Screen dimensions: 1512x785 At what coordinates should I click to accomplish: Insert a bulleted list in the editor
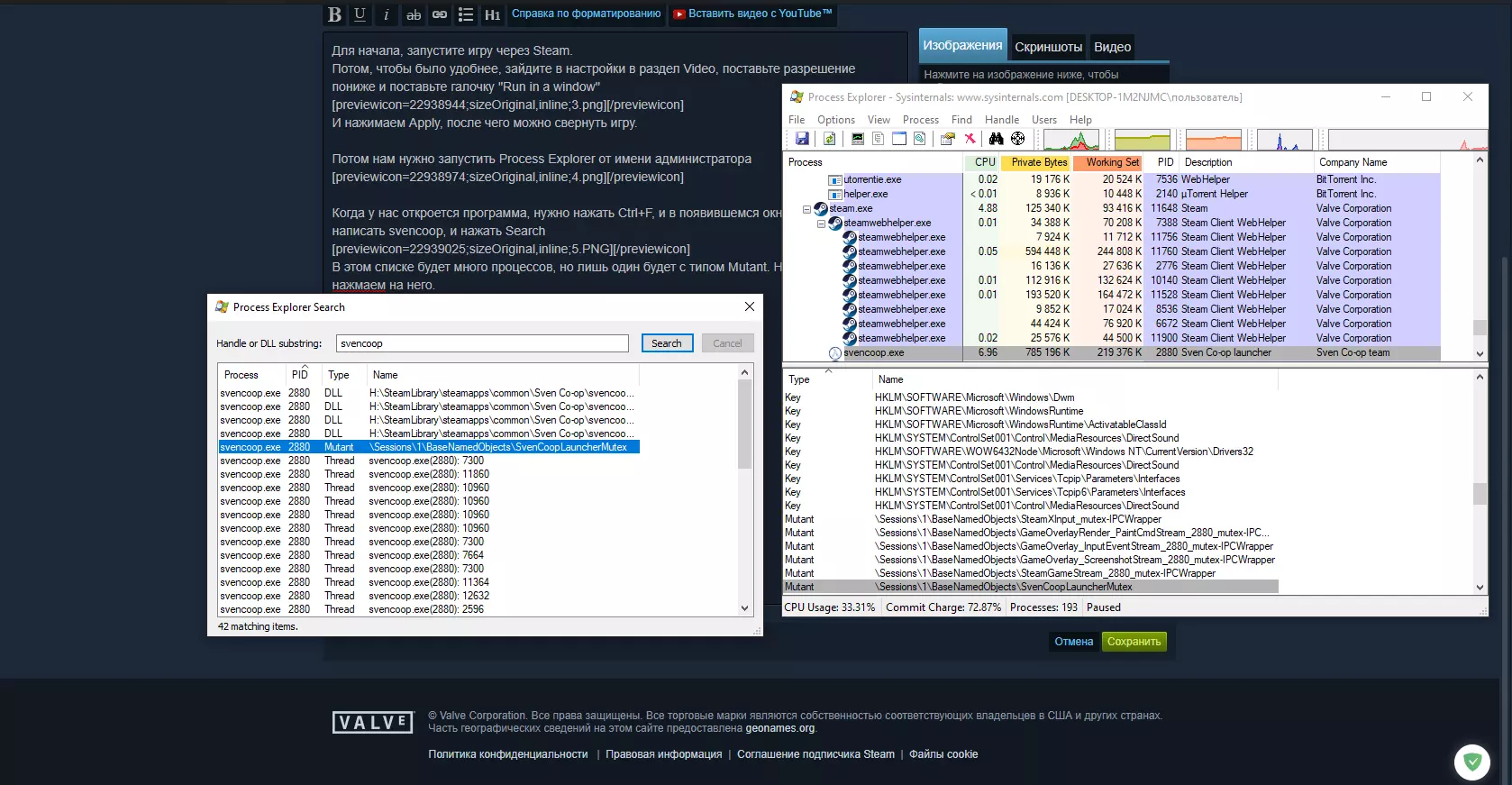pyautogui.click(x=466, y=14)
